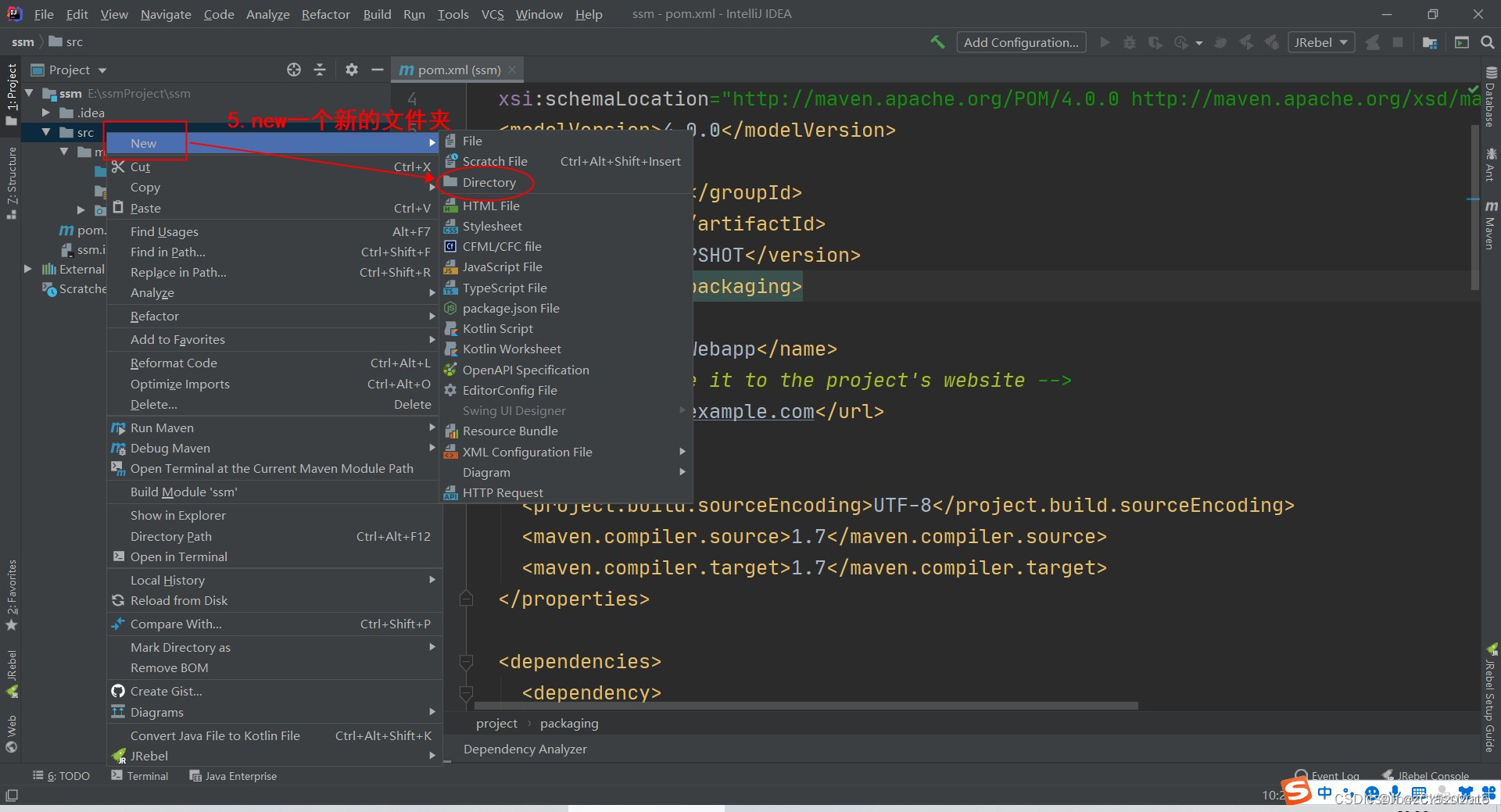Open the Event Log
1501x812 pixels.
pyautogui.click(x=1327, y=775)
